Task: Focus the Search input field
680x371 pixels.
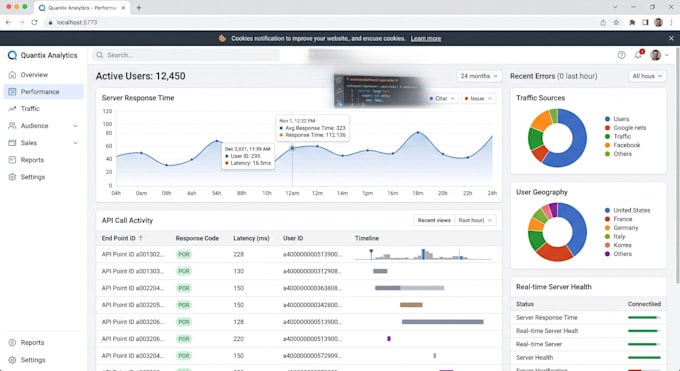Action: [186, 55]
